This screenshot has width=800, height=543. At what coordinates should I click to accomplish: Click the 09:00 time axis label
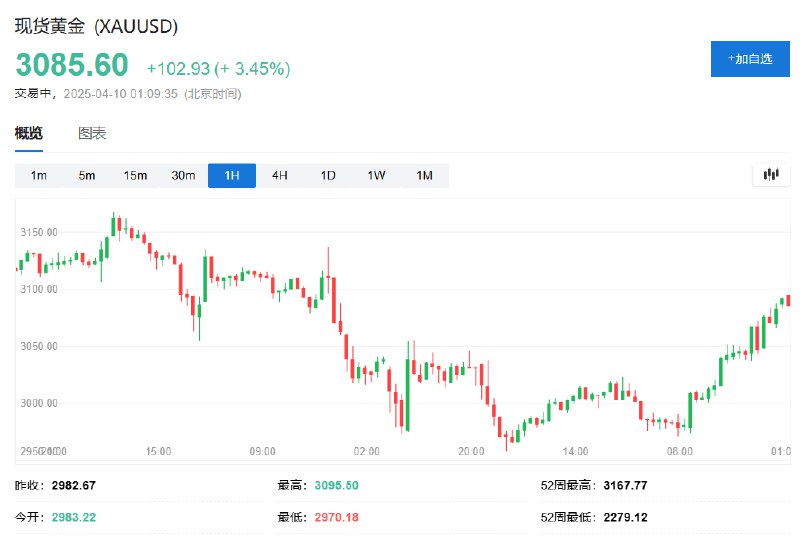click(x=262, y=451)
